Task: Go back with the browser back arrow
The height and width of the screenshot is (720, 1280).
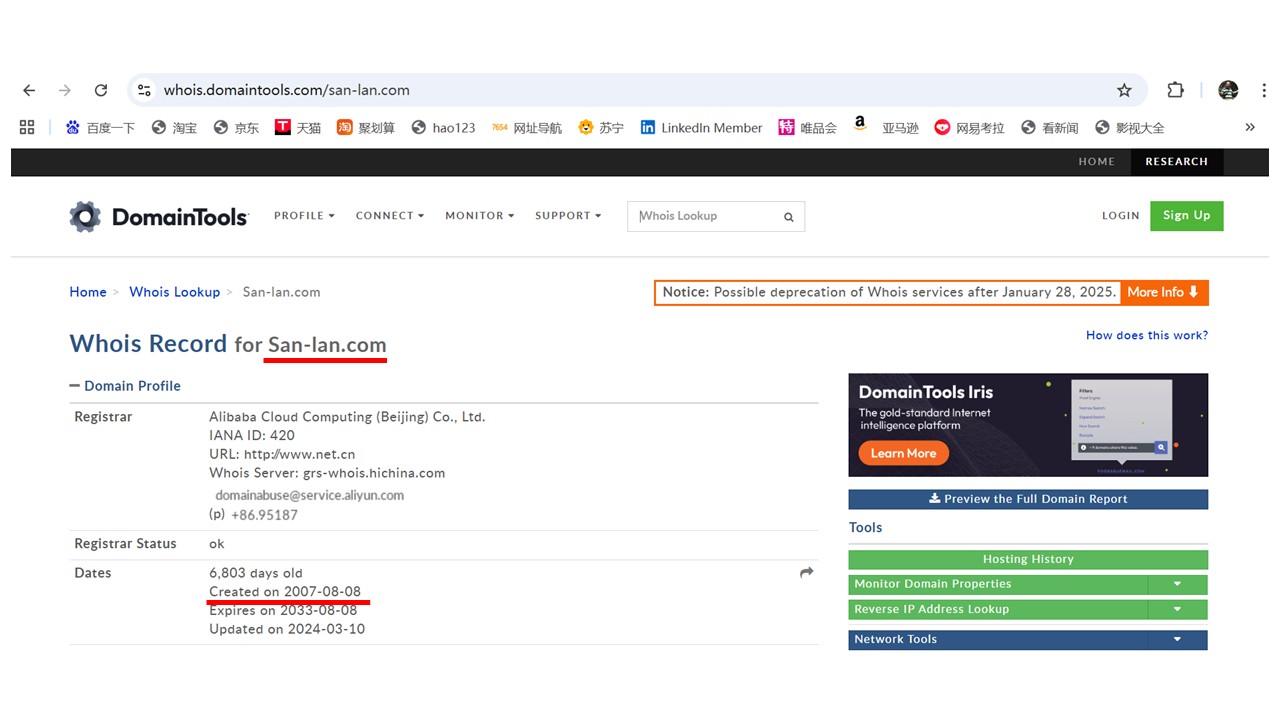Action: (29, 90)
